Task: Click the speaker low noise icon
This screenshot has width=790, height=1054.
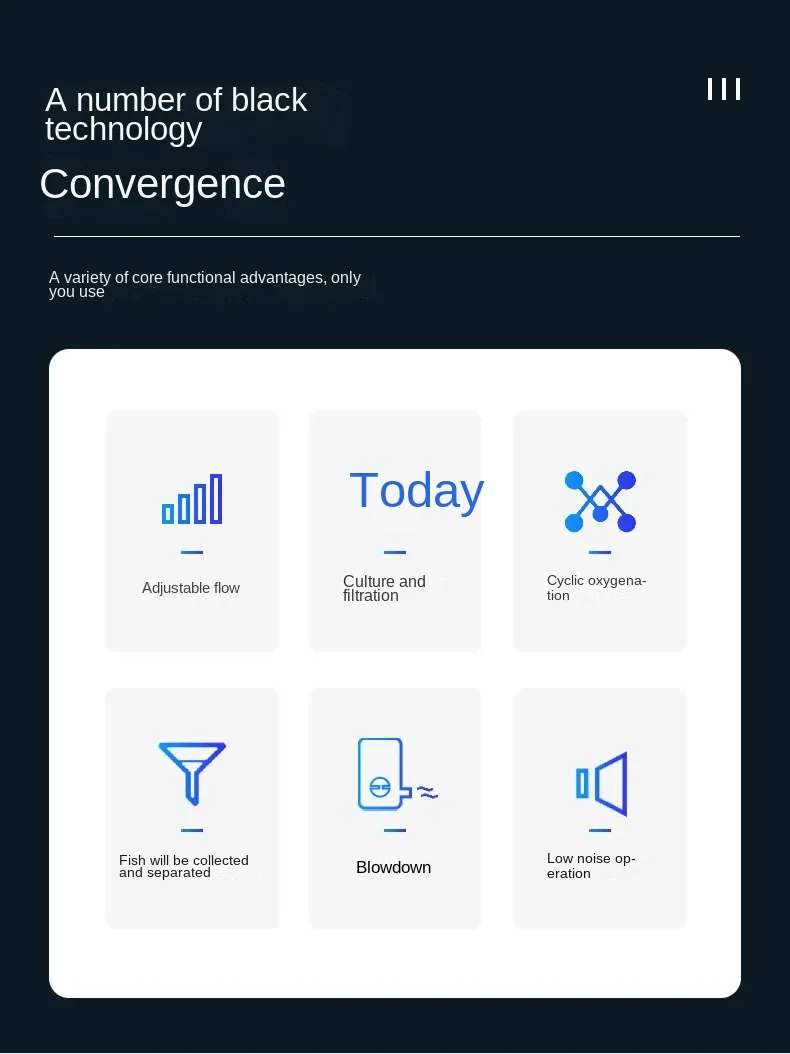Action: pyautogui.click(x=601, y=783)
